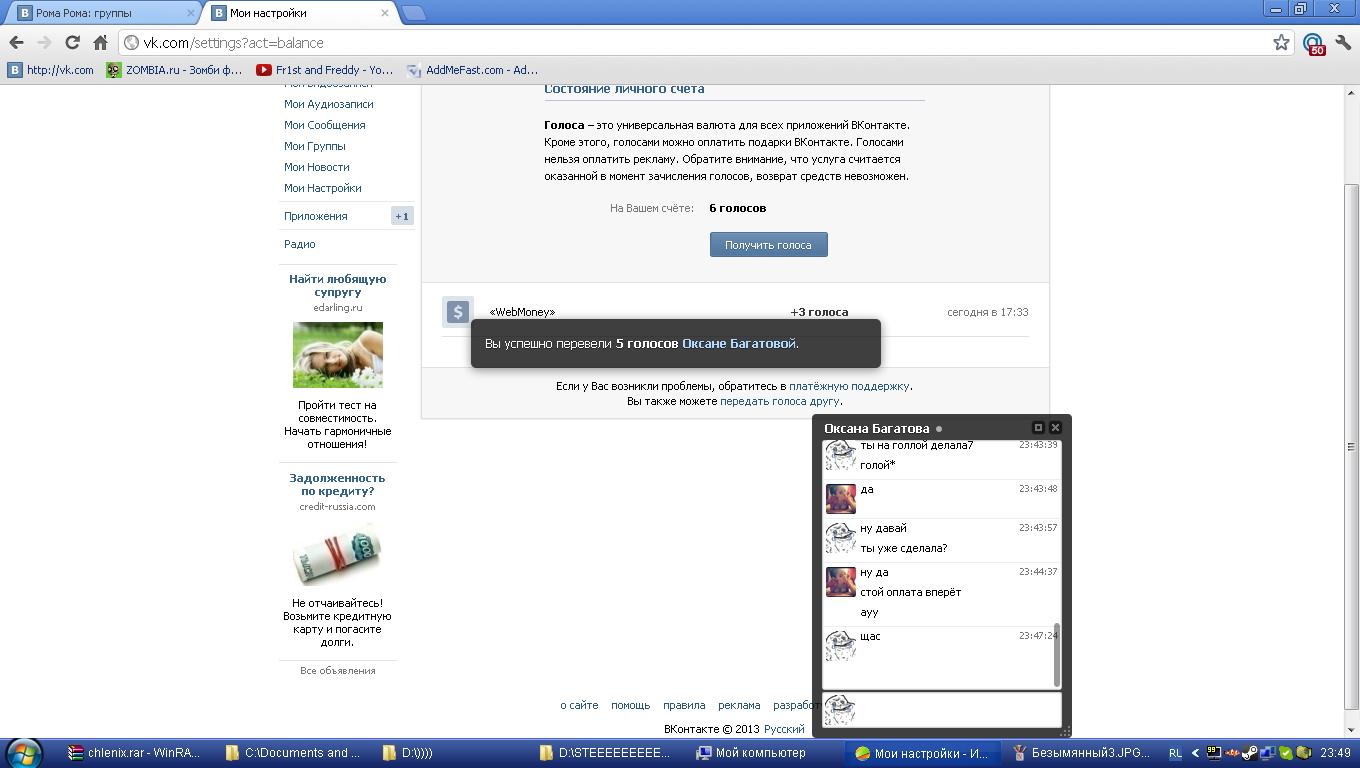This screenshot has height=768, width=1360.
Task: Click the Получить голоса button
Action: (x=768, y=245)
